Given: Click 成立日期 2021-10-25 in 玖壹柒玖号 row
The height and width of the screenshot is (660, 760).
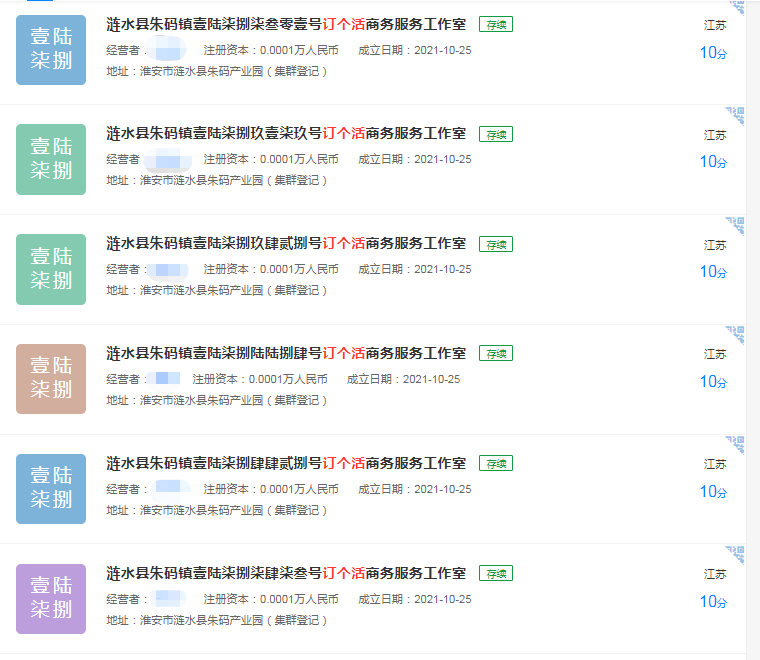Looking at the screenshot, I should click(415, 159).
